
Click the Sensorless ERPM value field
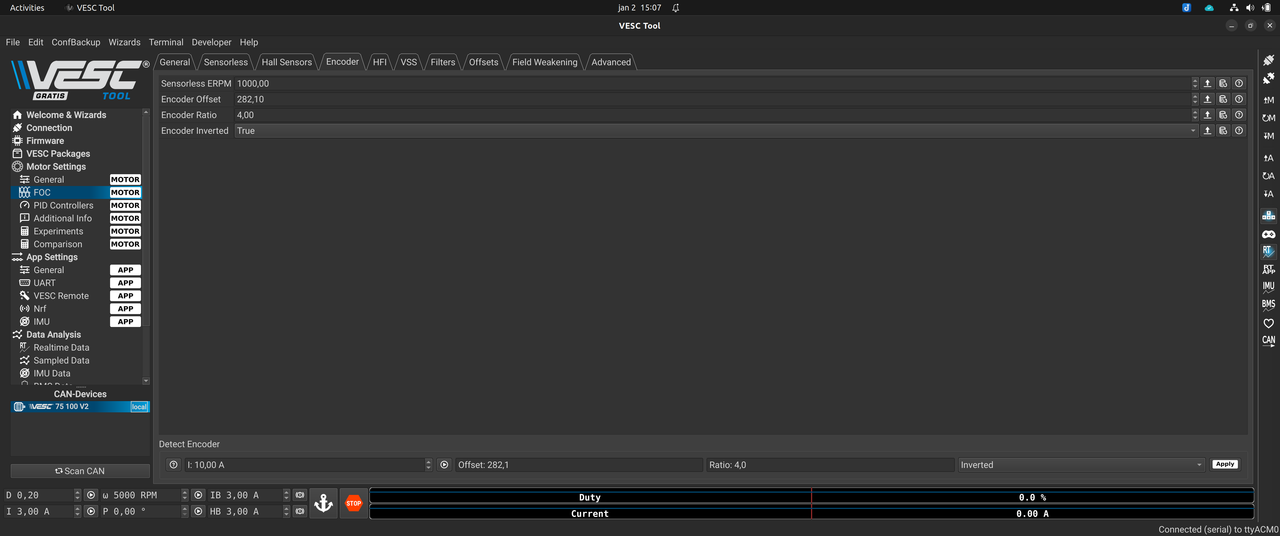coord(711,84)
